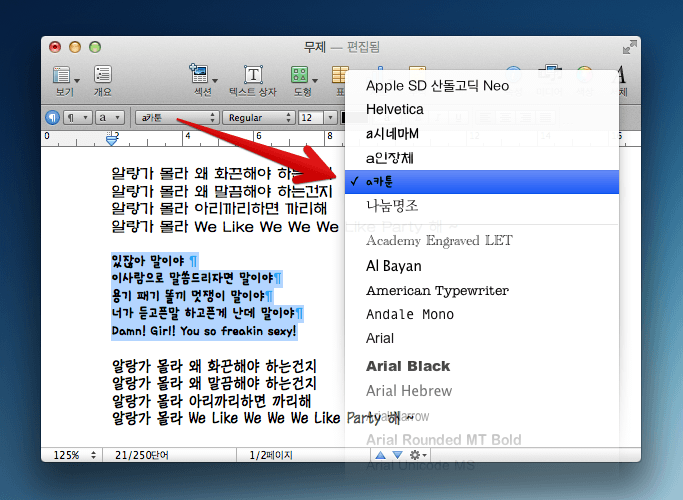Choose a시네마M font in the list
The height and width of the screenshot is (500, 683).
[x=482, y=133]
